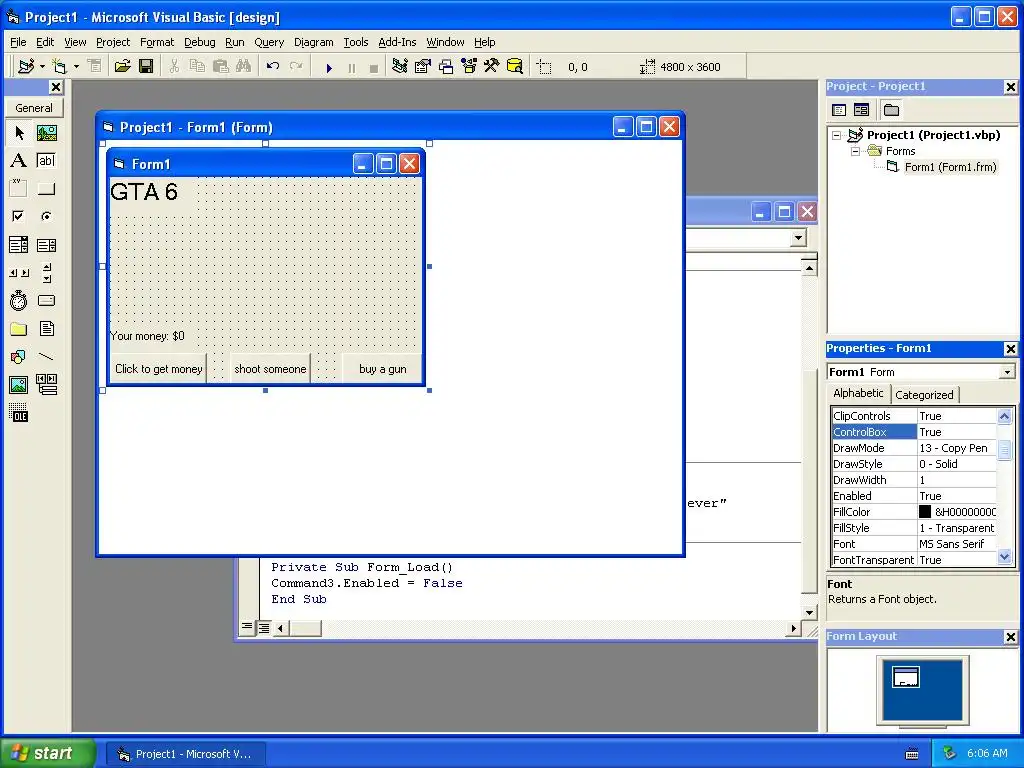Open the Object Browser toolbar icon
This screenshot has height=768, width=1024.
tap(469, 67)
